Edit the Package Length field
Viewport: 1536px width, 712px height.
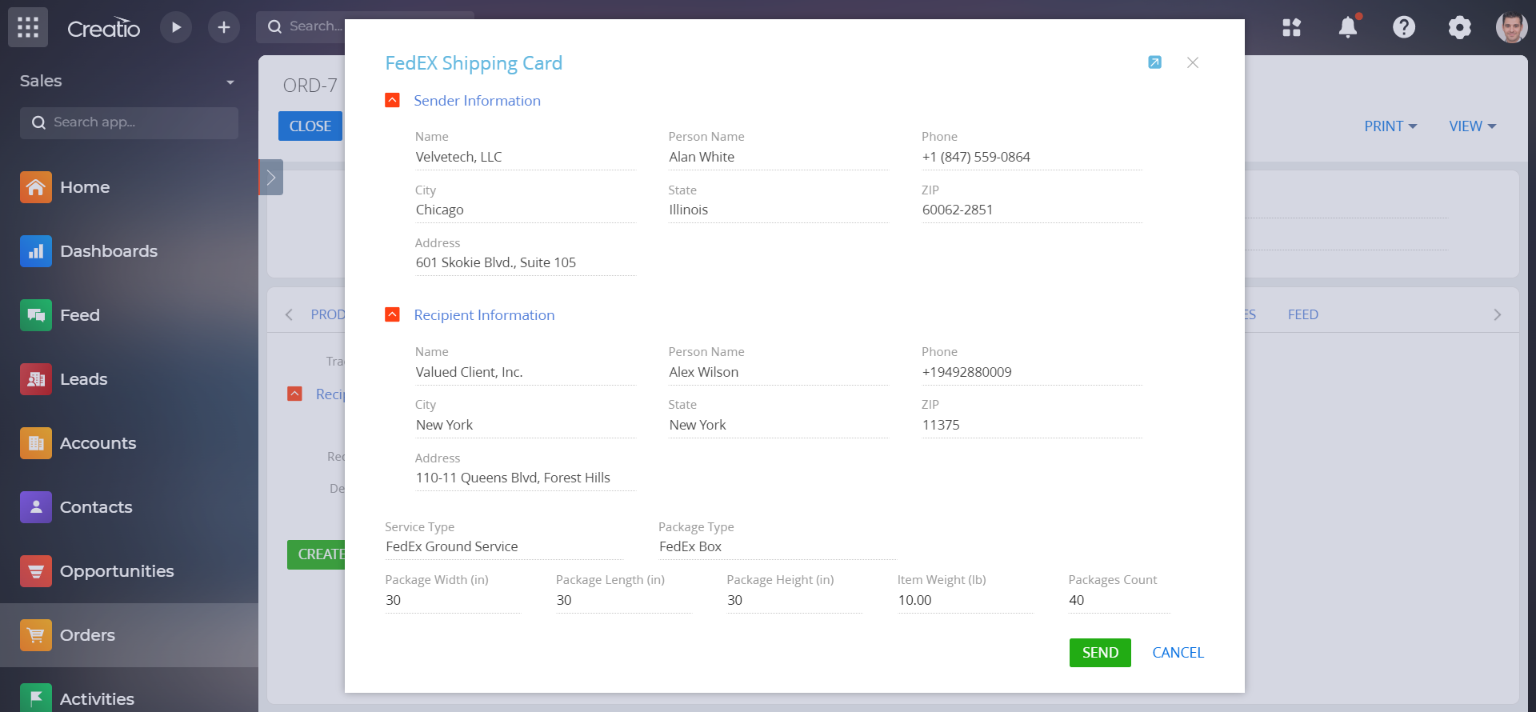pos(623,600)
